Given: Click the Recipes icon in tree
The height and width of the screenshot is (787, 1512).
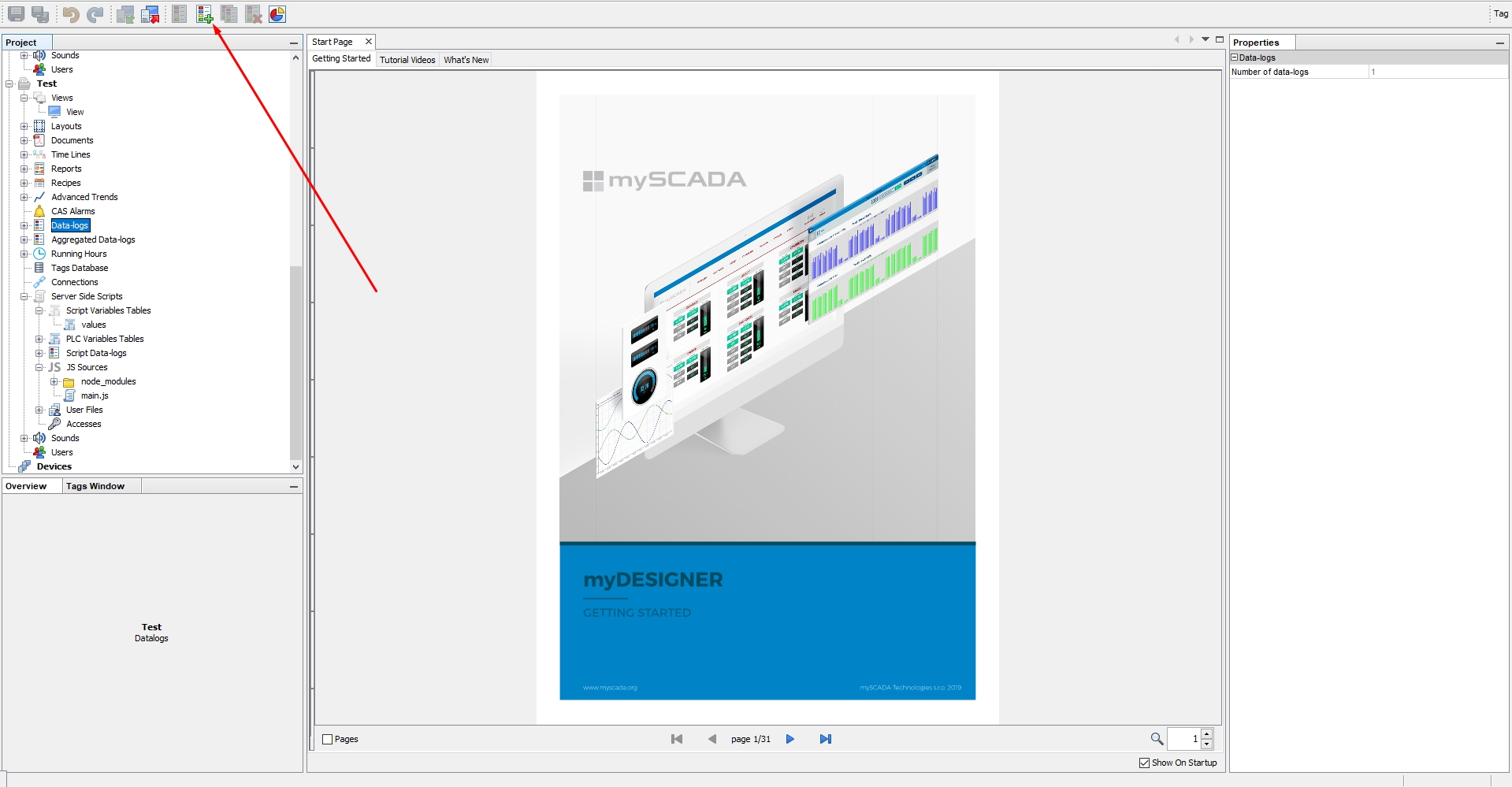Looking at the screenshot, I should 39,183.
